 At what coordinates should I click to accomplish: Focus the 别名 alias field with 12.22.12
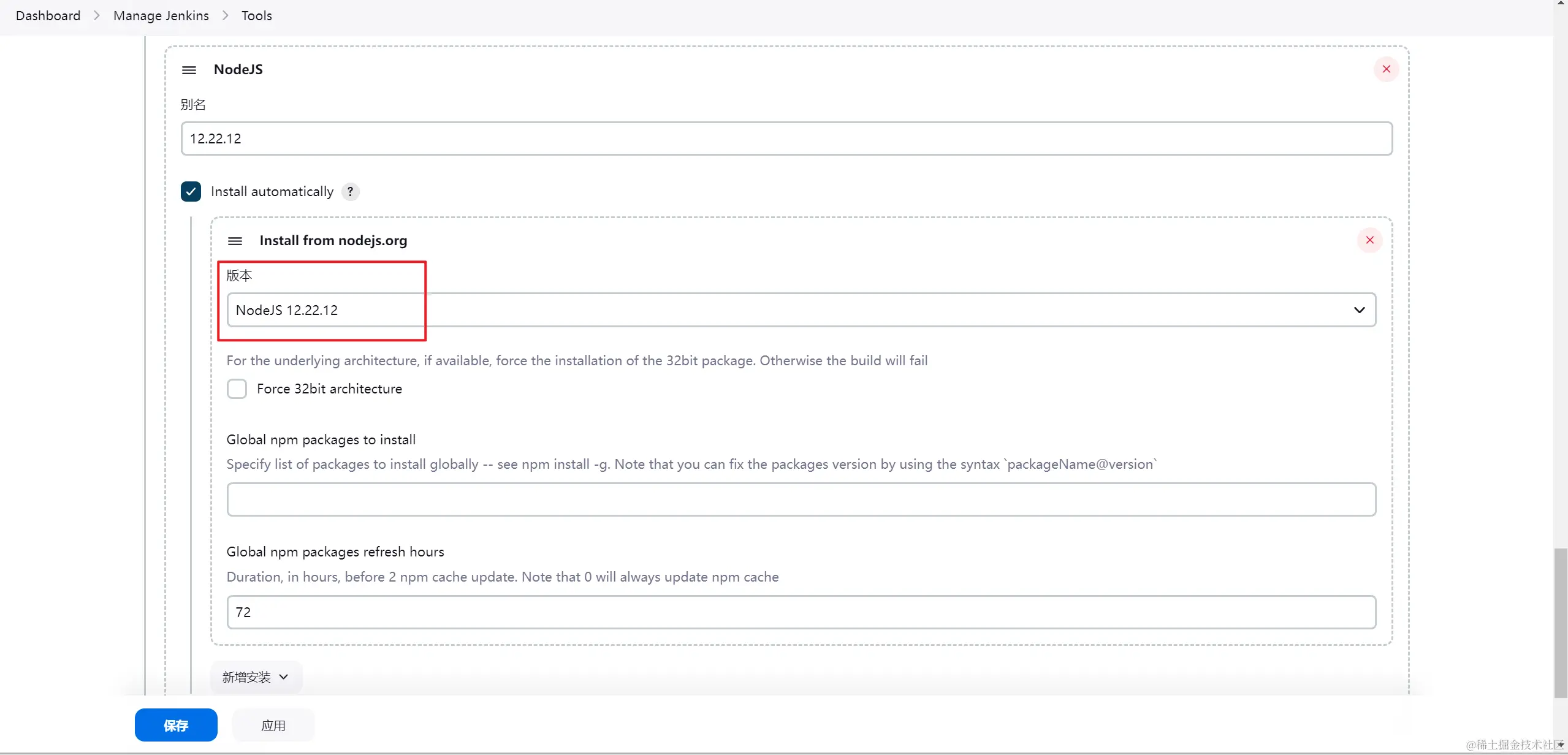pyautogui.click(x=786, y=138)
